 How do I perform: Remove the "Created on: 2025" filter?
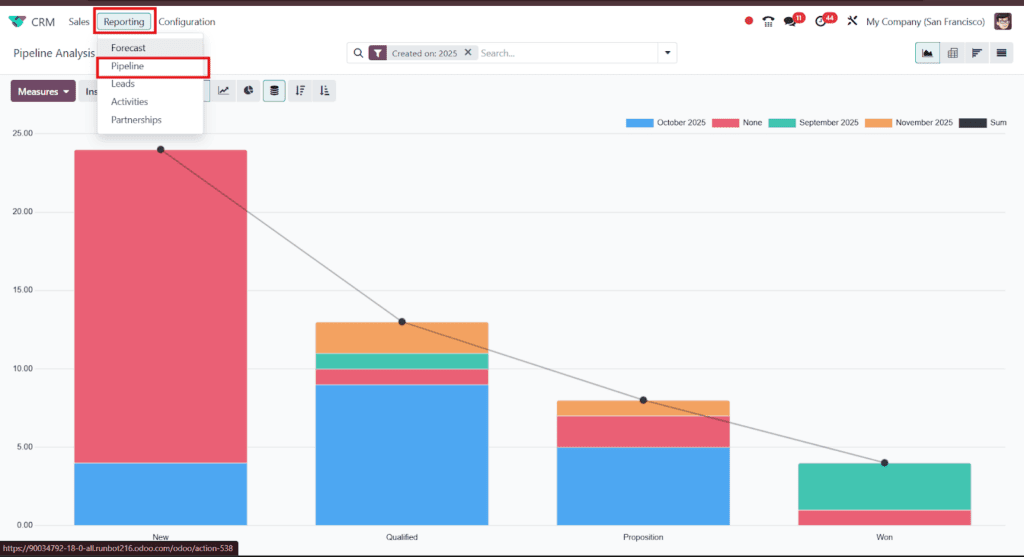(x=467, y=53)
